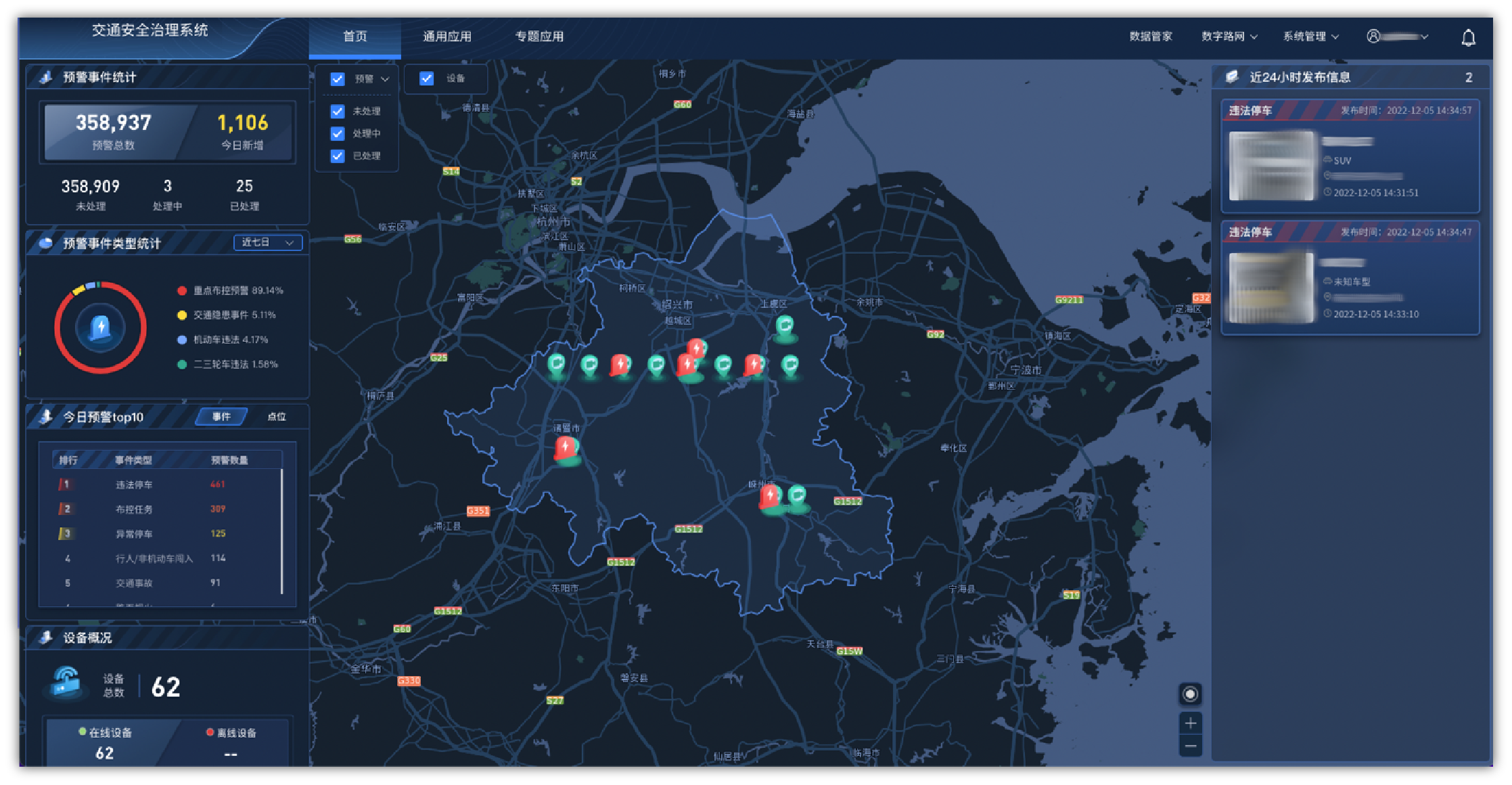Open the 数据管家 link

coord(1150,37)
